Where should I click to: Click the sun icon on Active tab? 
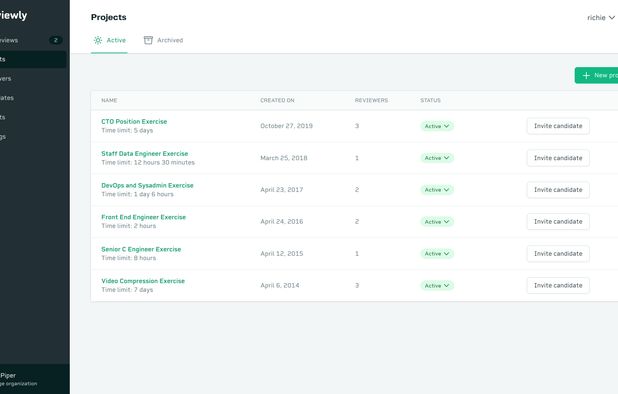tap(98, 40)
